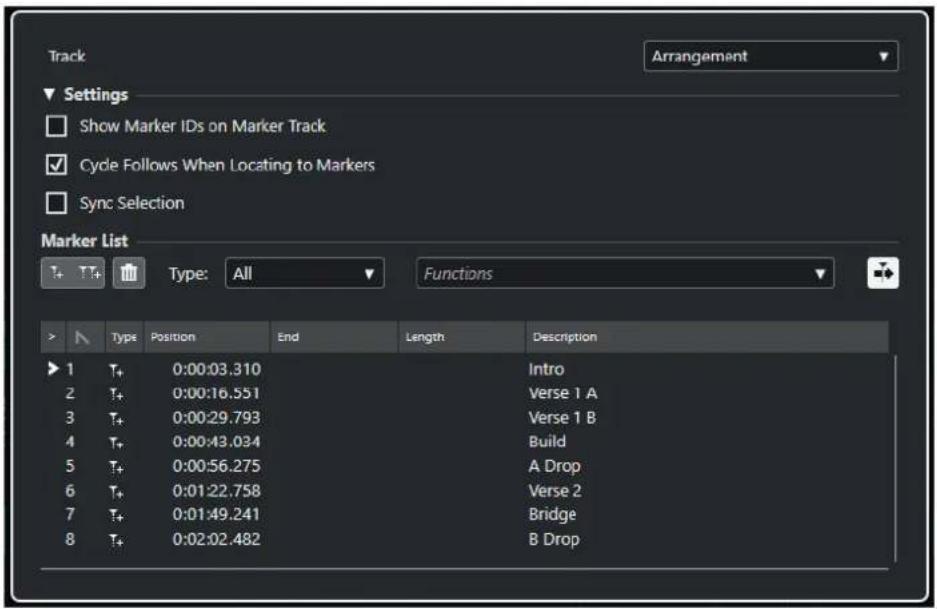Select the B Drop marker description

[x=554, y=539]
